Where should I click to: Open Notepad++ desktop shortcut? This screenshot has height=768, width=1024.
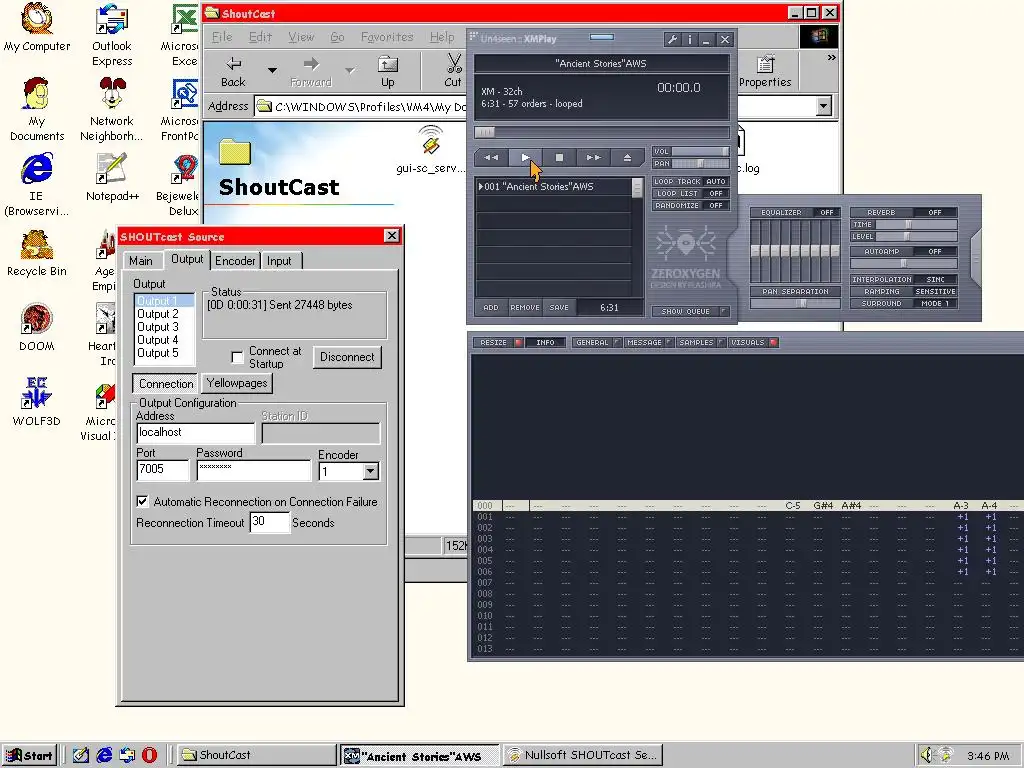tap(112, 177)
